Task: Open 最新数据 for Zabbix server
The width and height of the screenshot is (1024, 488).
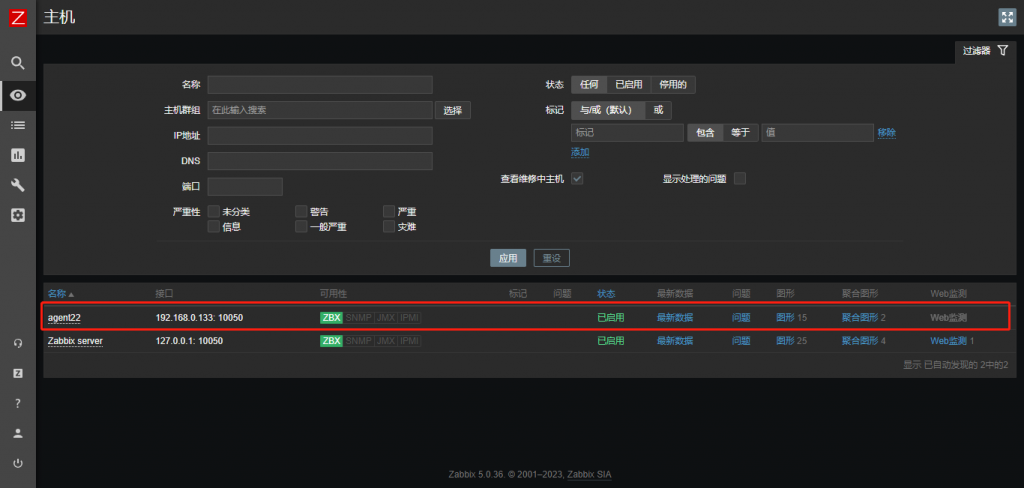Action: click(675, 341)
